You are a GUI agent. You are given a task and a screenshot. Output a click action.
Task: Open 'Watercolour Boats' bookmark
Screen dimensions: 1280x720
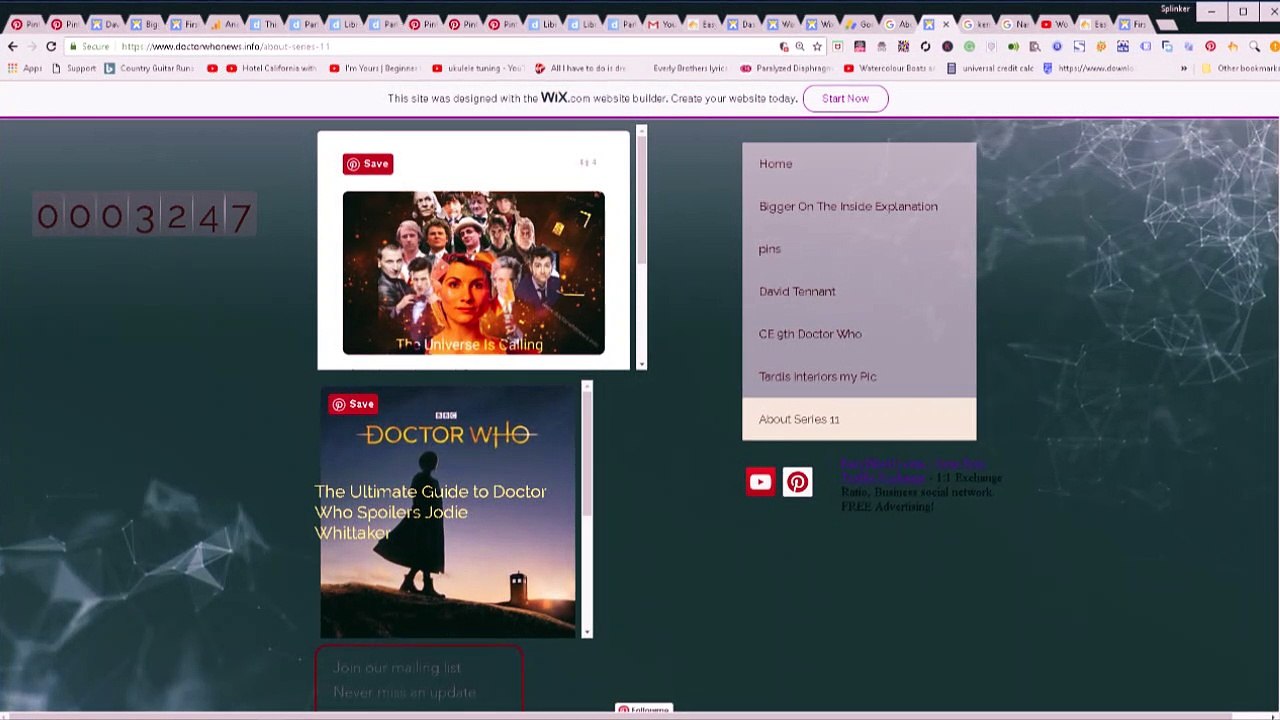coord(889,68)
